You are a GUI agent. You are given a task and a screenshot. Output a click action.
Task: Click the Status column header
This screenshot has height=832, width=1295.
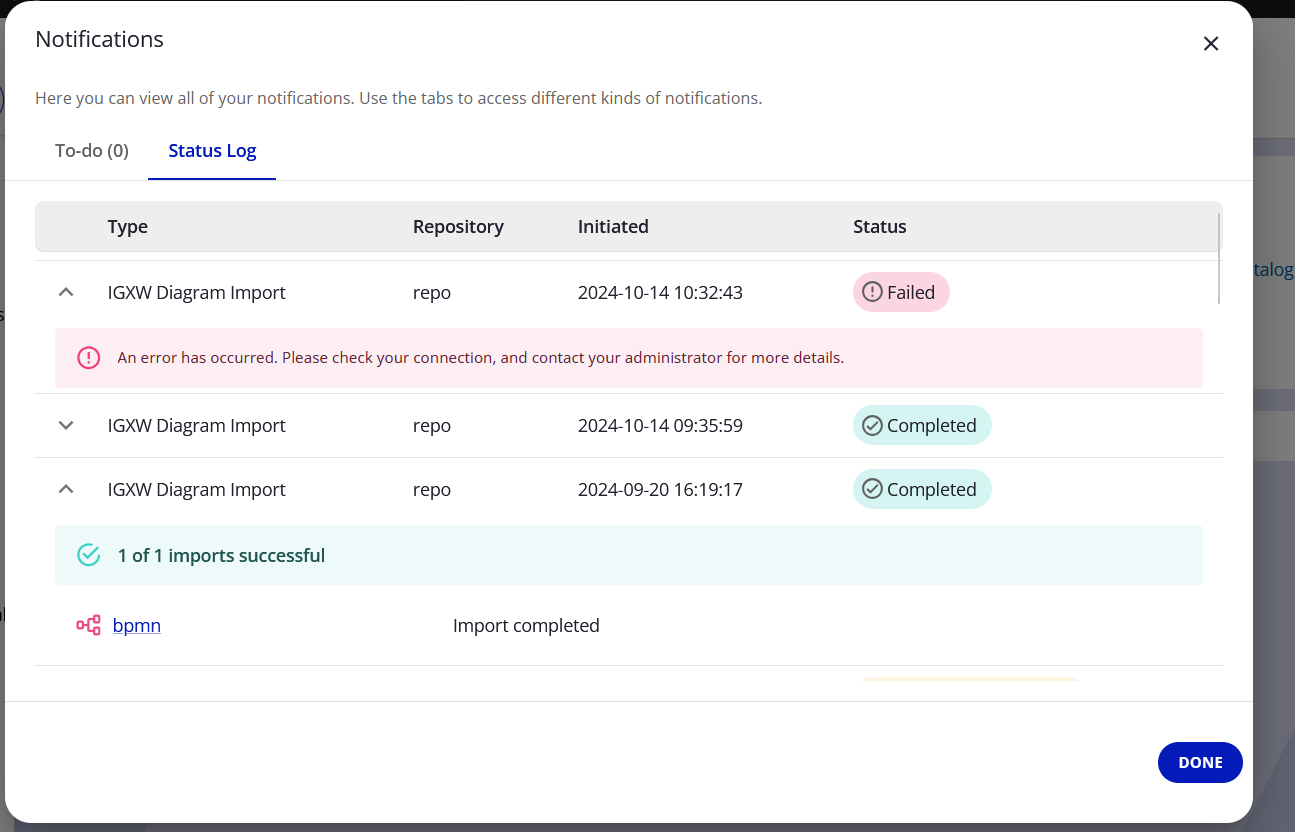tap(879, 227)
